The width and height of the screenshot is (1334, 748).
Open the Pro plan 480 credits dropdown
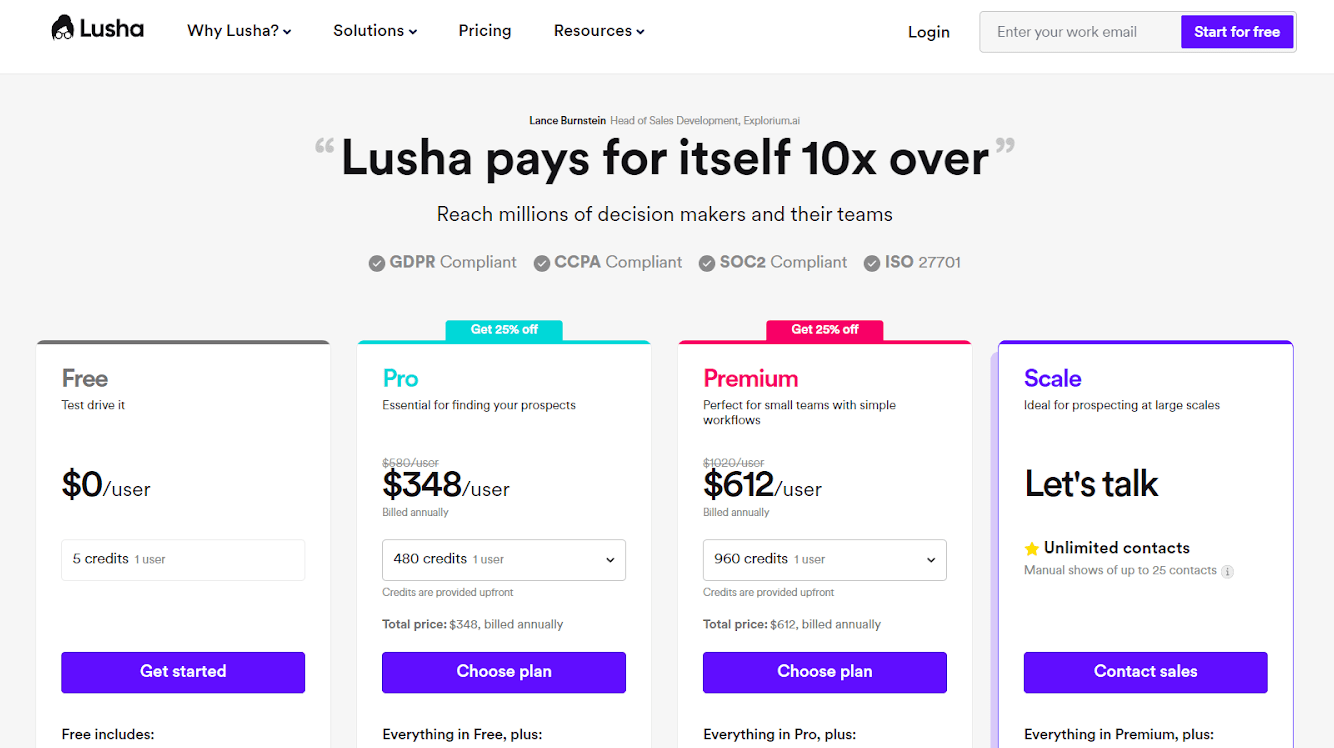504,560
